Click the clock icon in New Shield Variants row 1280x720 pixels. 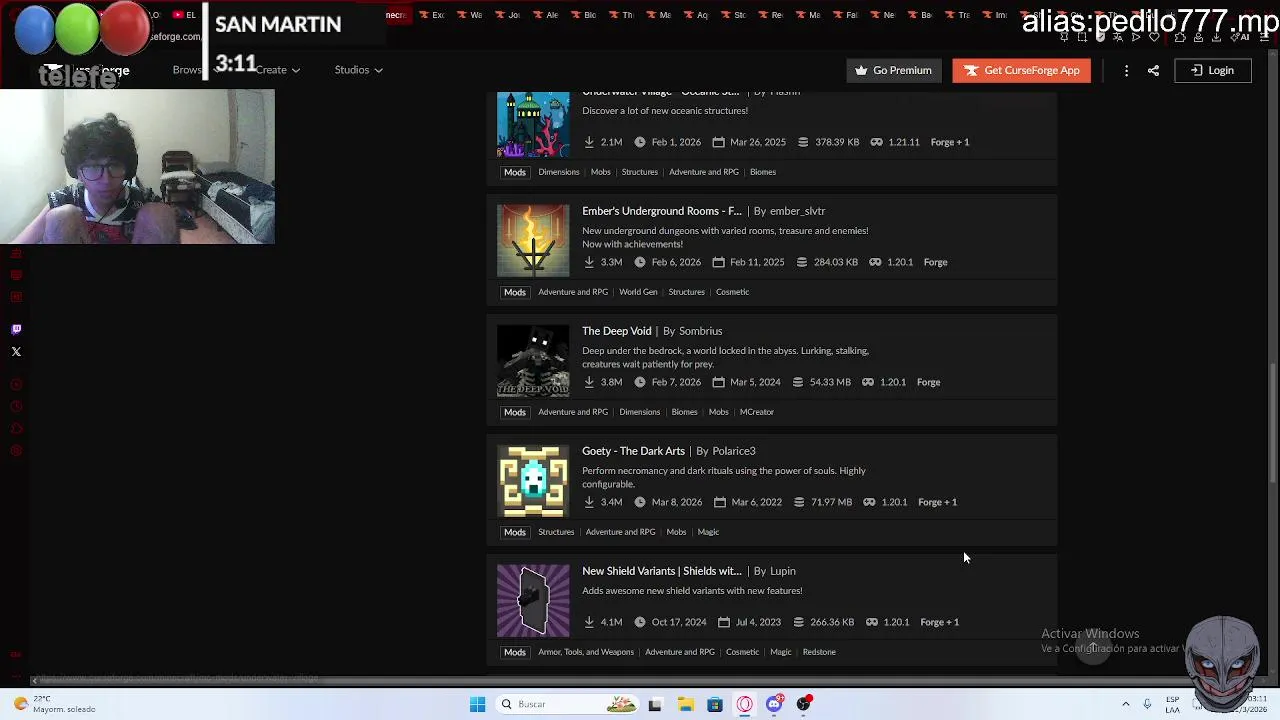(x=639, y=622)
